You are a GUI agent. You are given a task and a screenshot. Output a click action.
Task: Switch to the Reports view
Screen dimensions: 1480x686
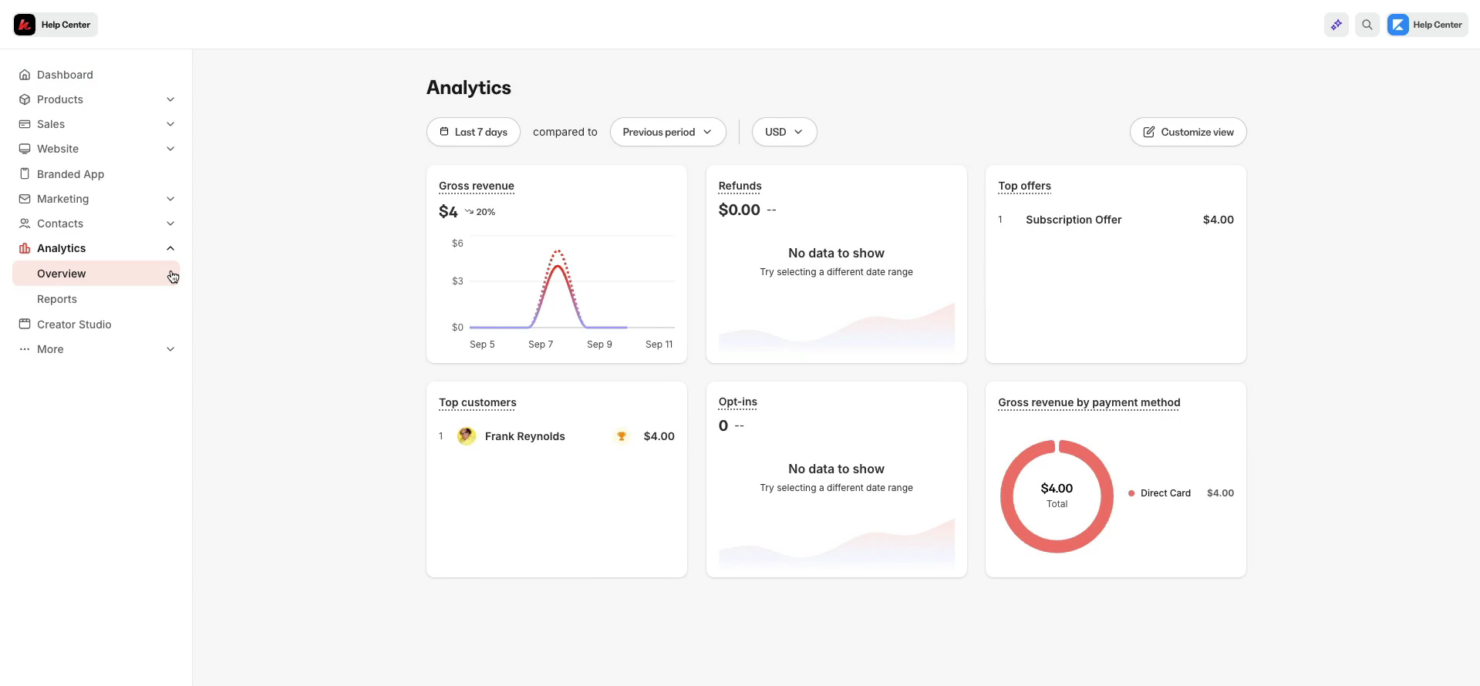[x=57, y=298]
